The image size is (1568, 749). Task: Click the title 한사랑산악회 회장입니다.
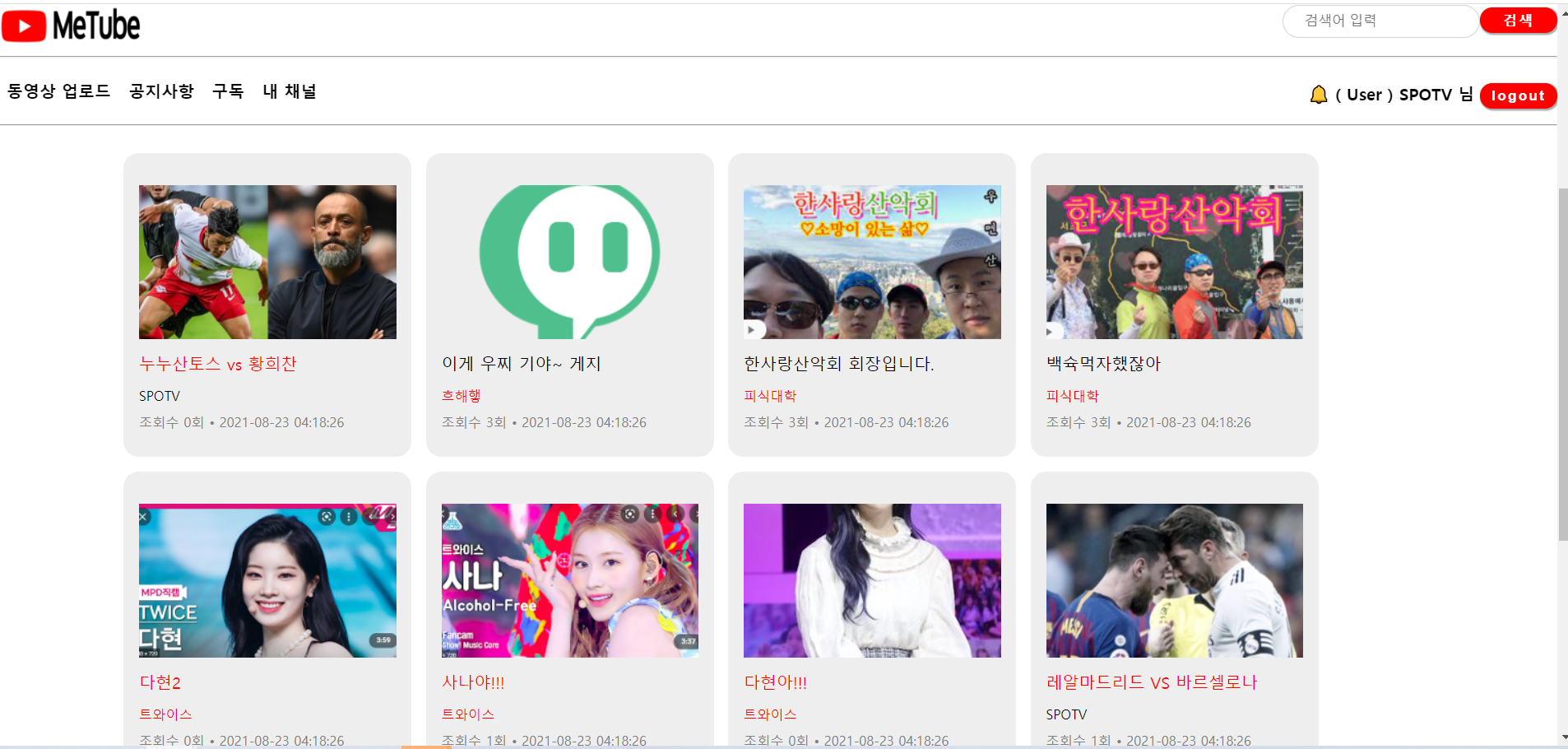pyautogui.click(x=839, y=364)
